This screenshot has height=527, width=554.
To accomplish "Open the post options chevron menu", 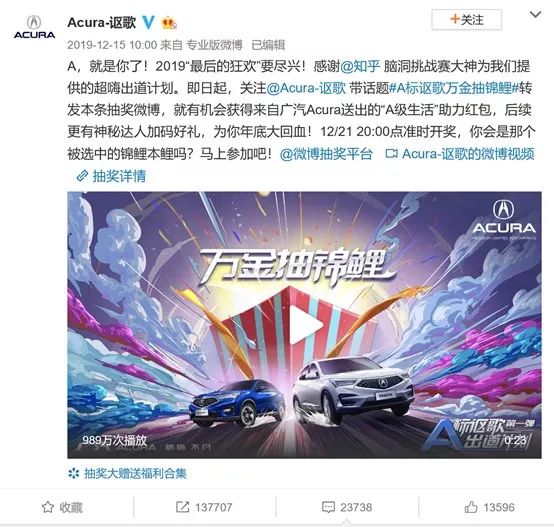I will click(x=536, y=14).
